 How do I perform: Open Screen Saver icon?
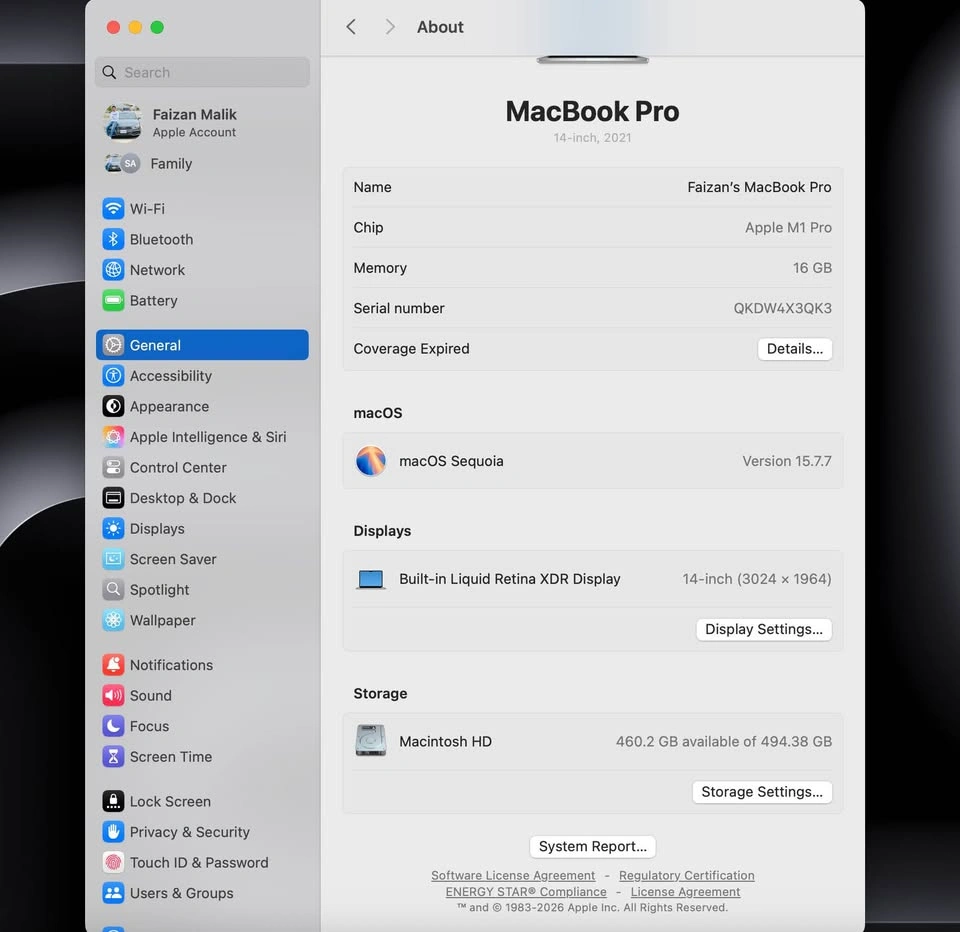click(x=113, y=560)
